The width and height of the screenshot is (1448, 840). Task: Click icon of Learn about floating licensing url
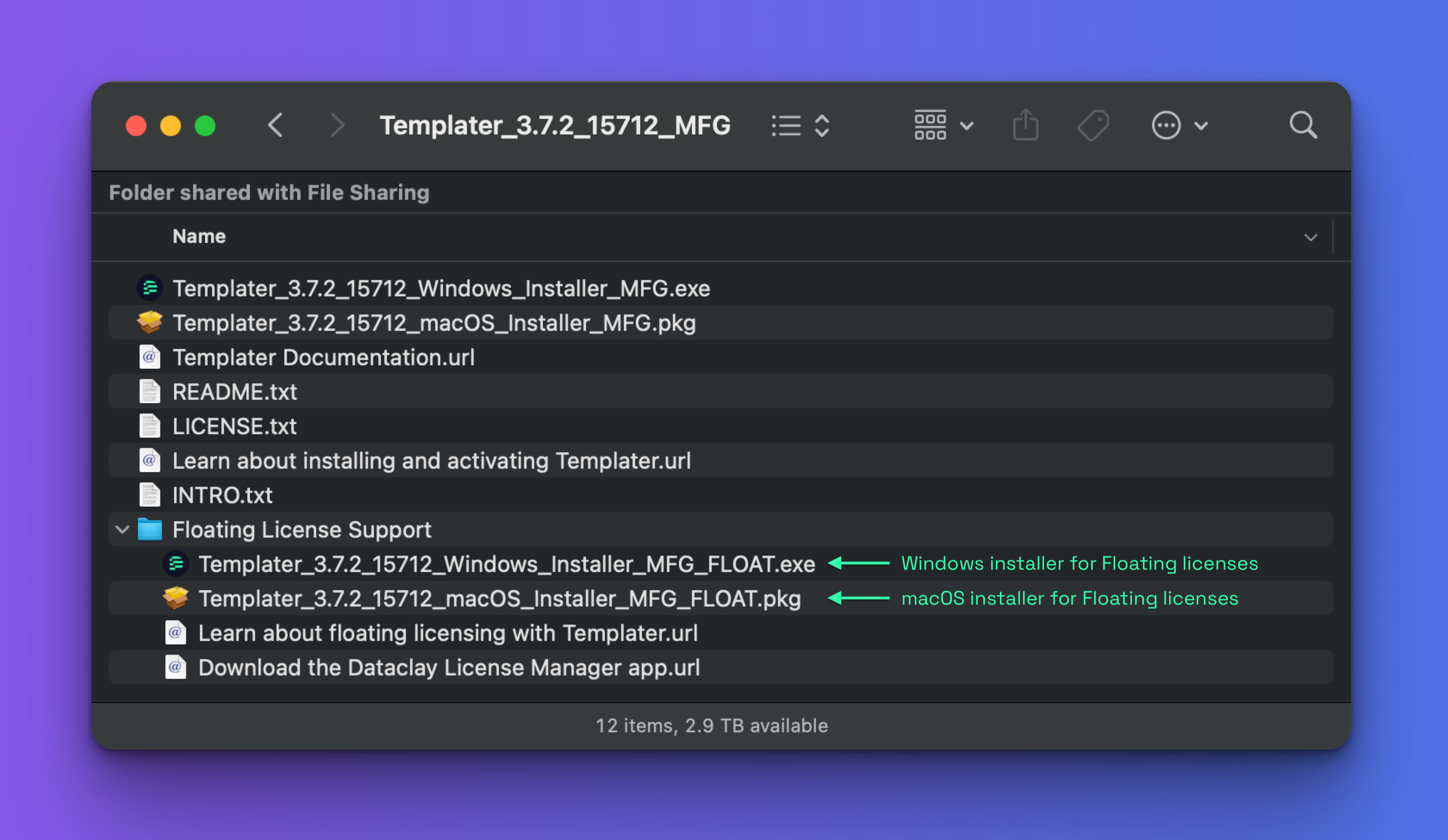tap(176, 633)
